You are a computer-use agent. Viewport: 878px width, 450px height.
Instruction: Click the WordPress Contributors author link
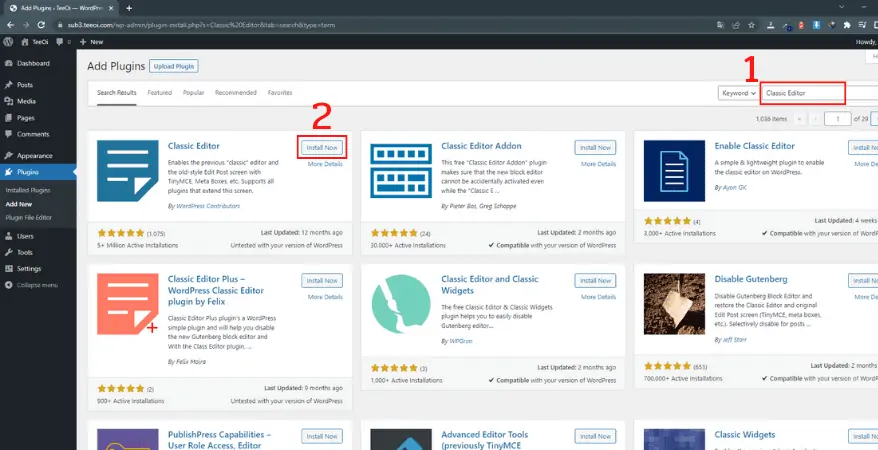[x=208, y=206]
